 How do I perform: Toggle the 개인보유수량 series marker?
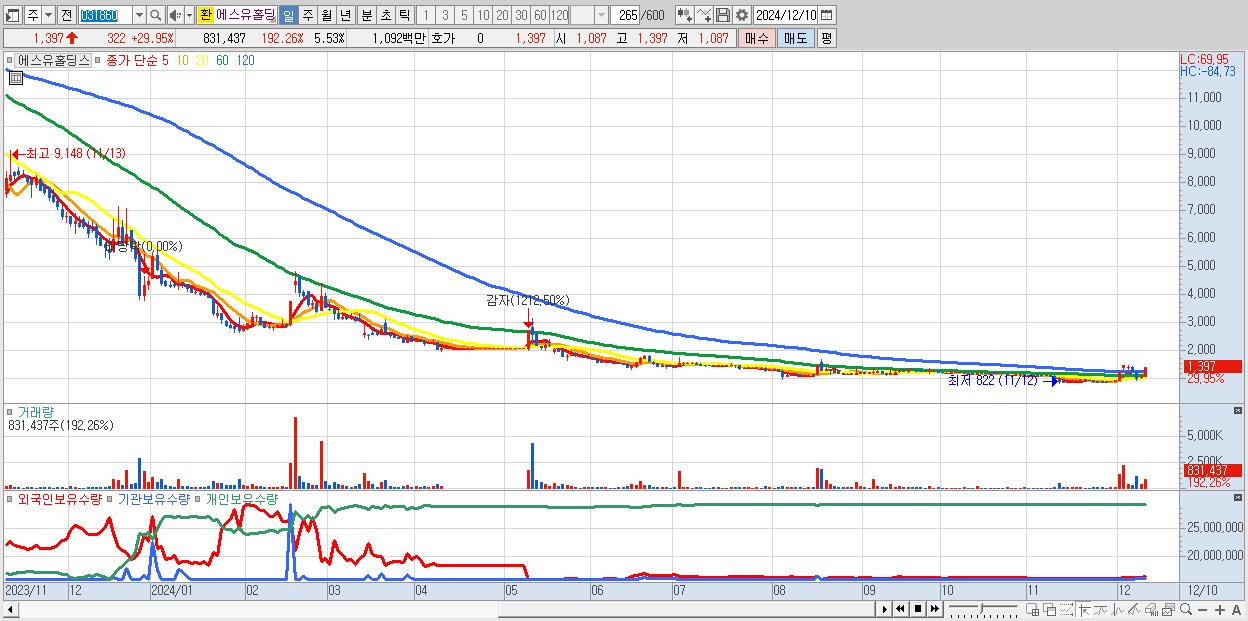pos(199,498)
